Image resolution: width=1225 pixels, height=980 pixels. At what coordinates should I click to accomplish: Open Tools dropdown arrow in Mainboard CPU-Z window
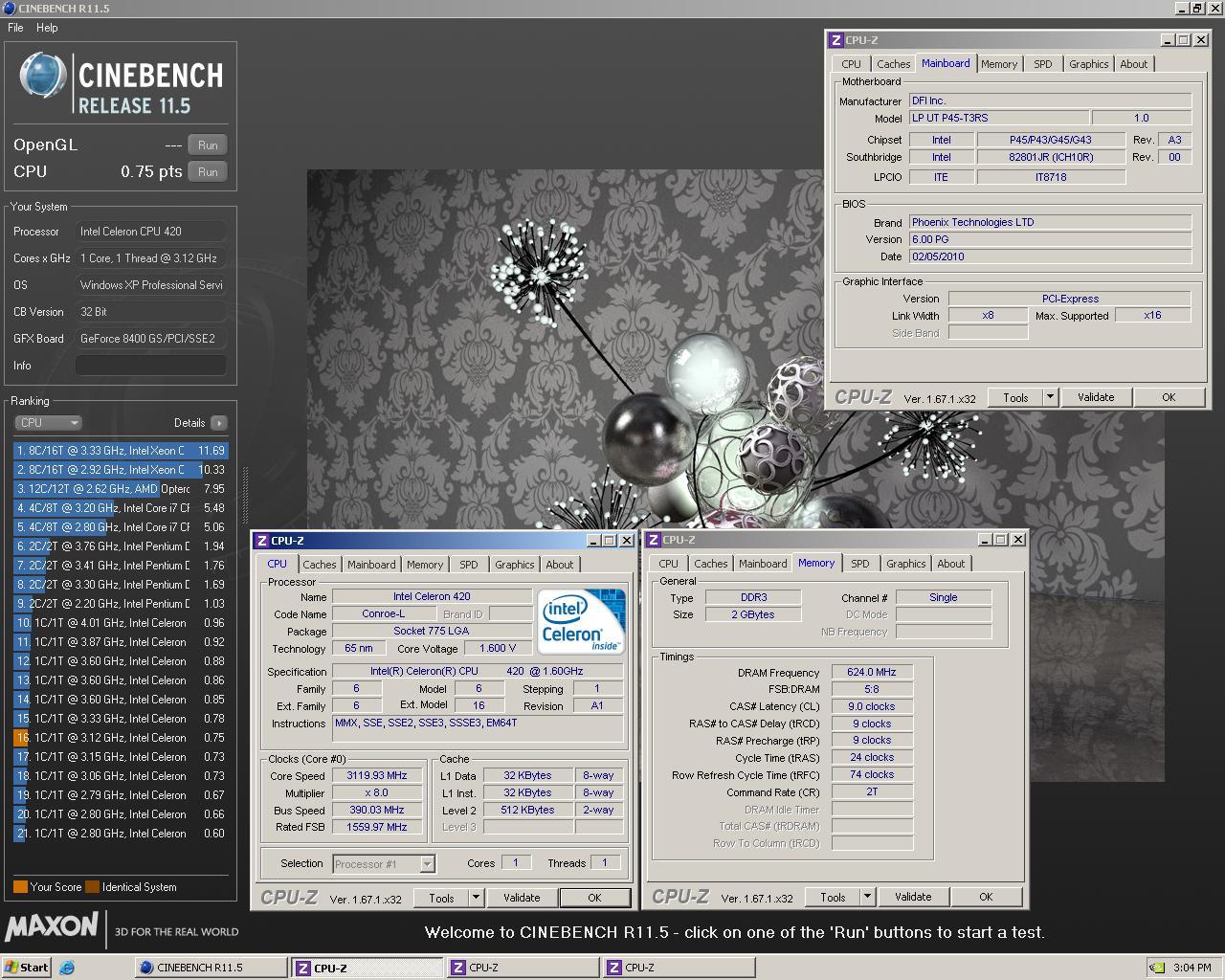(x=1050, y=397)
